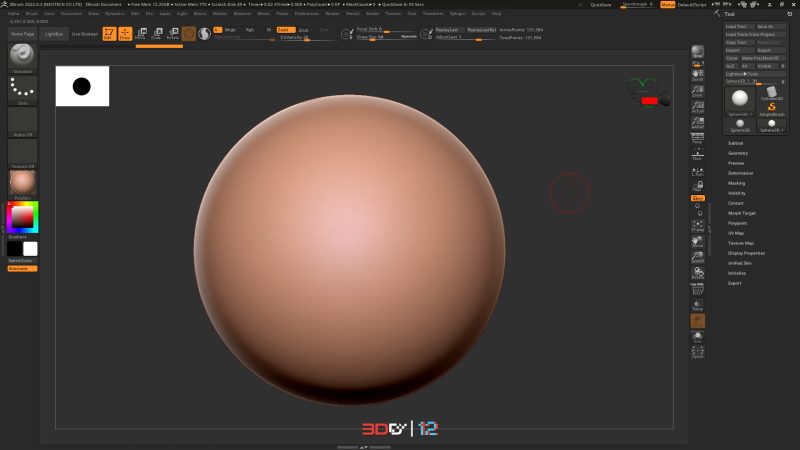Activate the Edit mode button
Viewport: 800px width, 450px height.
[109, 34]
